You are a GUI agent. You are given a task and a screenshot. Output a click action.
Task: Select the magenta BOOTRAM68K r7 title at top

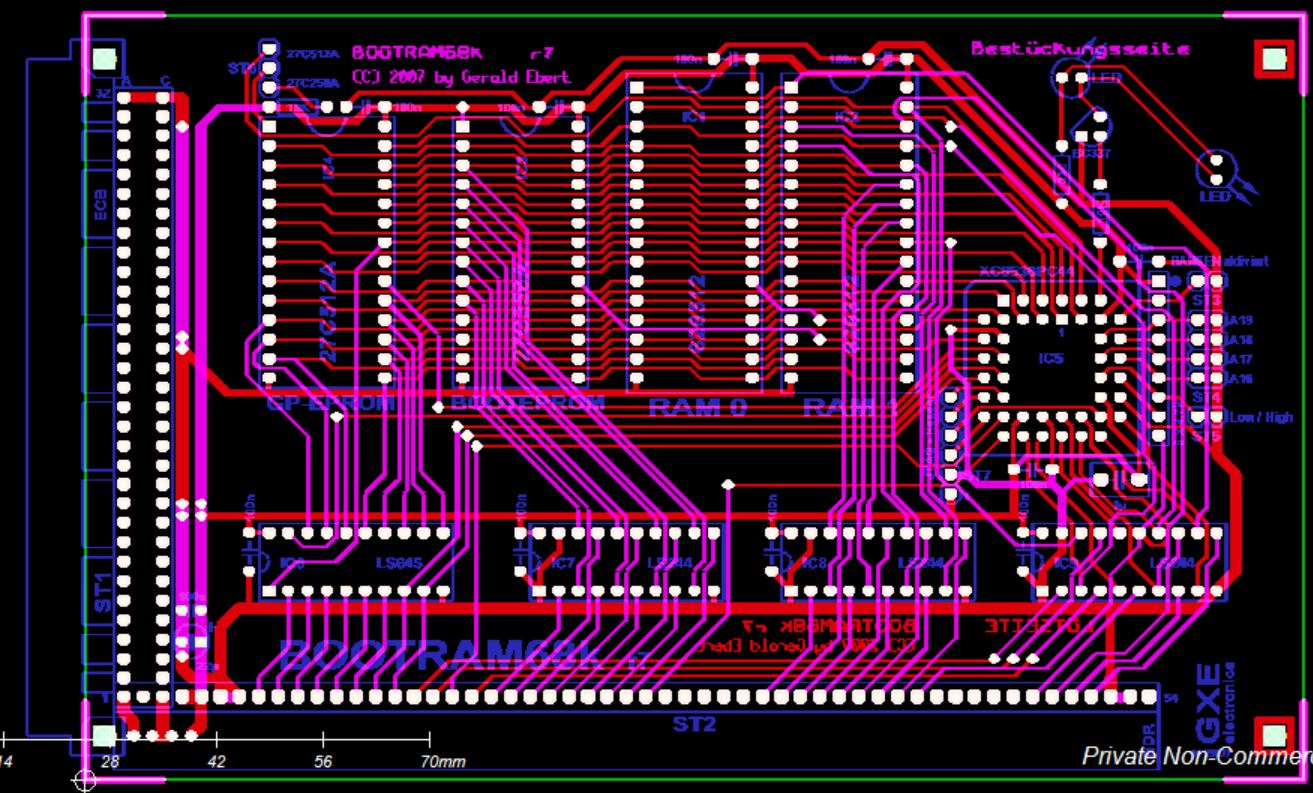point(452,55)
